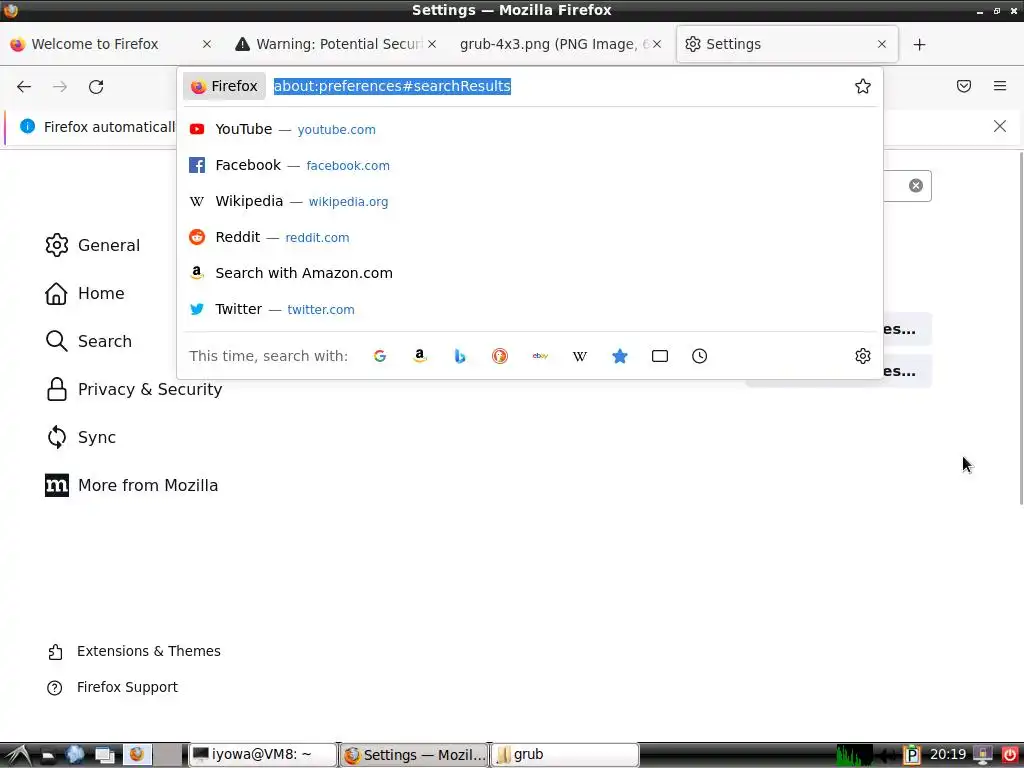Open the taskbar start menu icon
1024x768 pixels.
click(x=16, y=754)
